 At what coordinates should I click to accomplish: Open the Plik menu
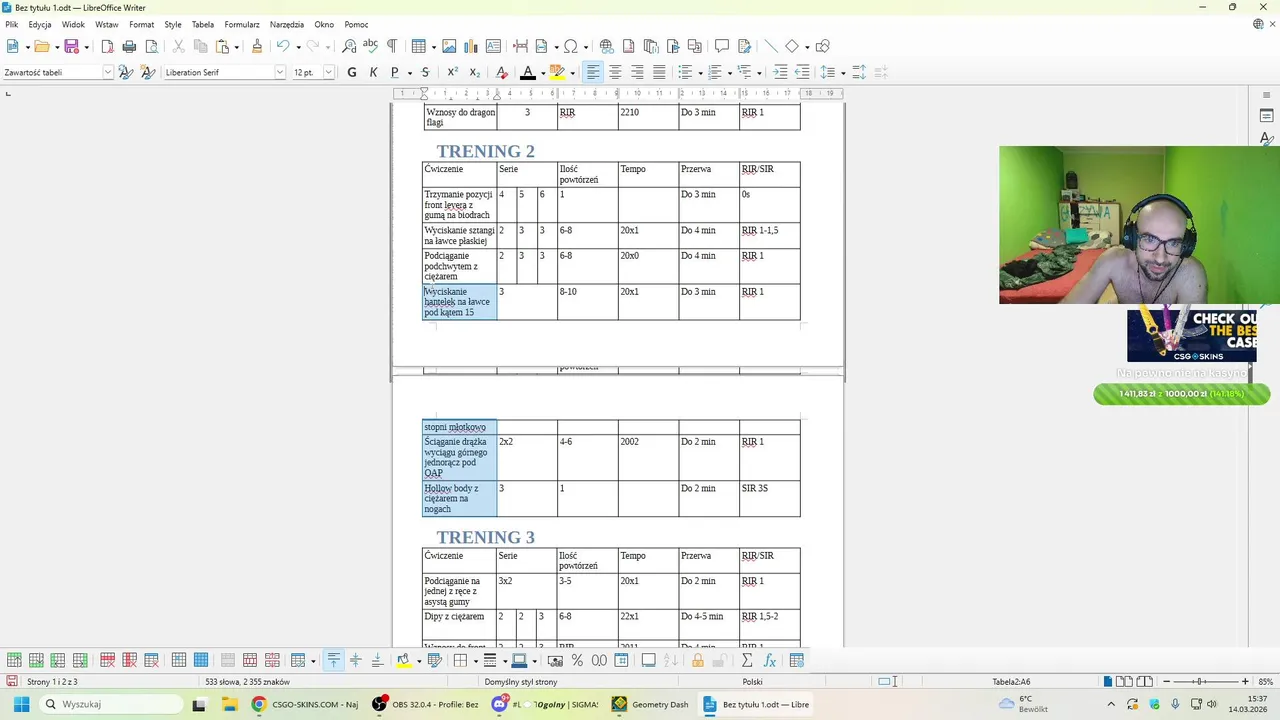pos(12,24)
